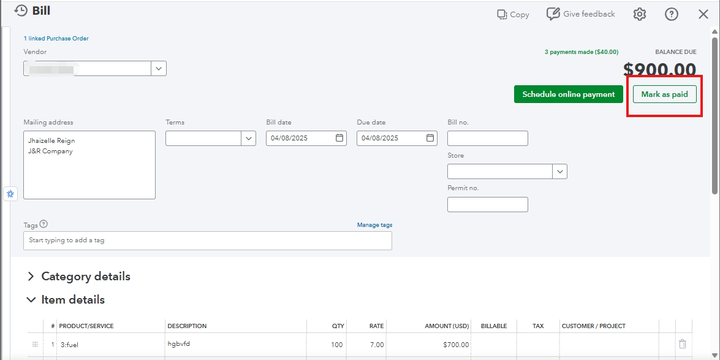
Task: Open the Vendor dropdown
Action: 158,68
